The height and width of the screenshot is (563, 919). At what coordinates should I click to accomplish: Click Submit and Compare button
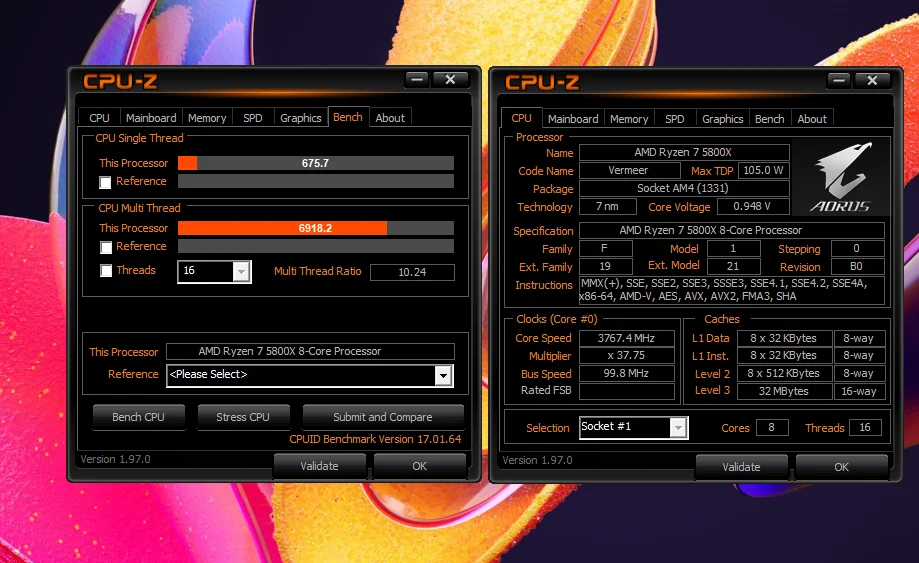pyautogui.click(x=383, y=417)
